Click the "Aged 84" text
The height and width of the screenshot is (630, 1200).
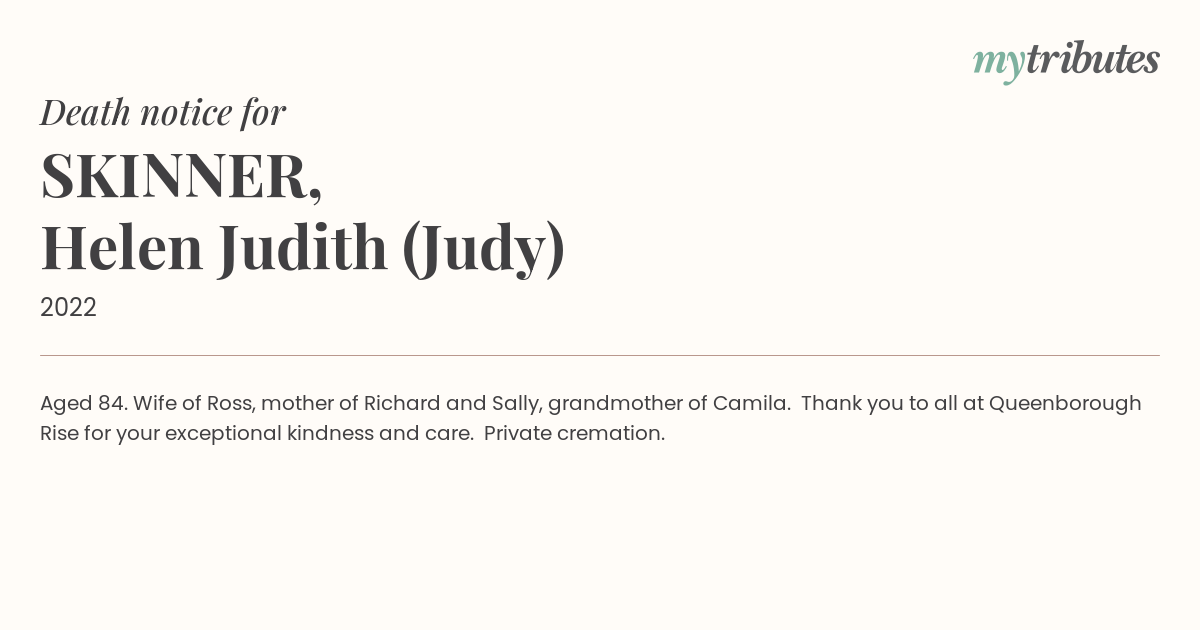[83, 404]
